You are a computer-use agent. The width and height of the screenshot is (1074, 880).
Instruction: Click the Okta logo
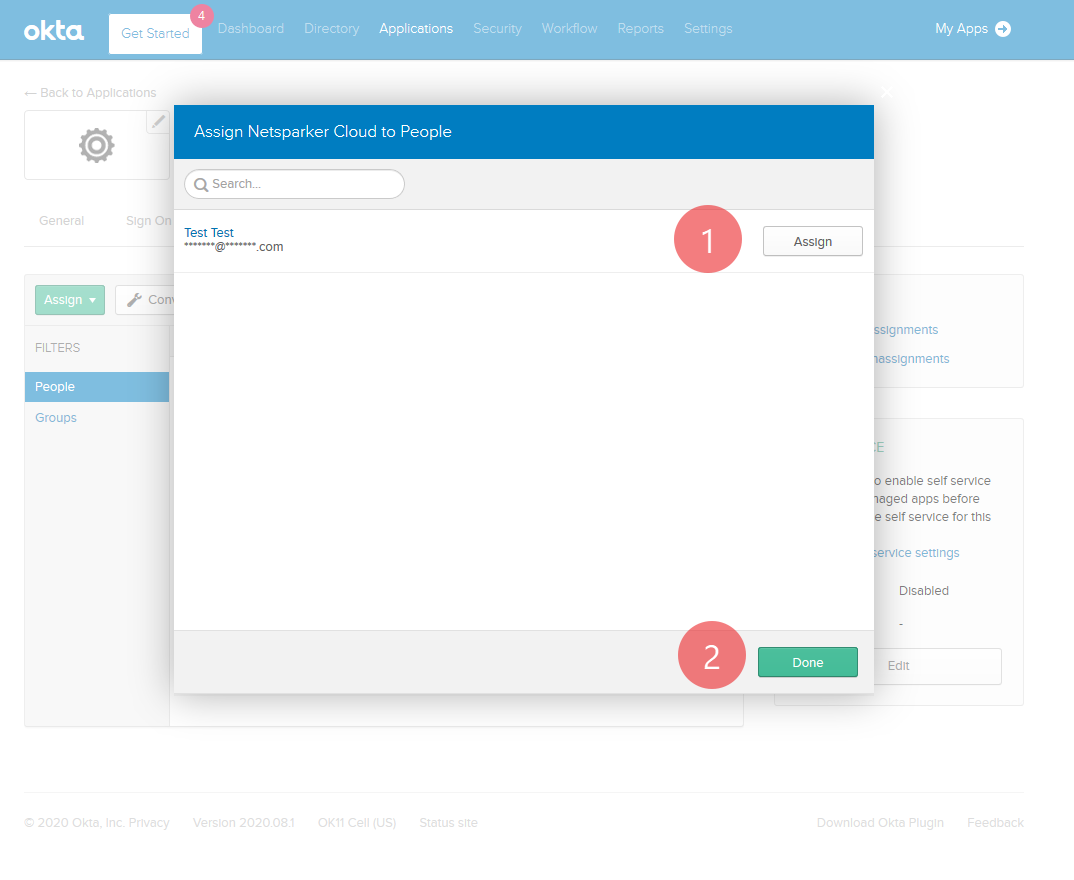54,30
